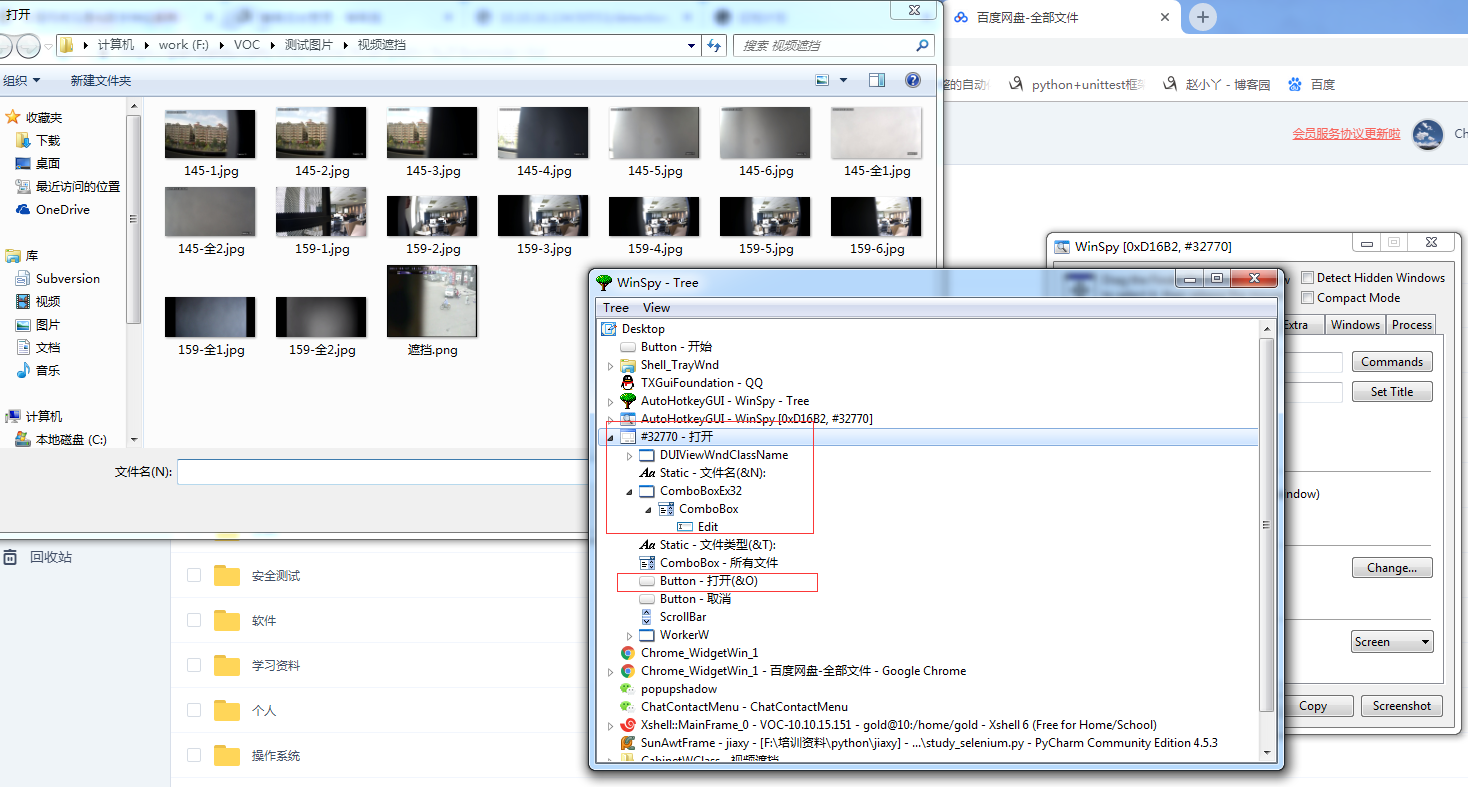Check the 学习资料 folder checkbox
This screenshot has height=787, width=1468.
point(194,665)
